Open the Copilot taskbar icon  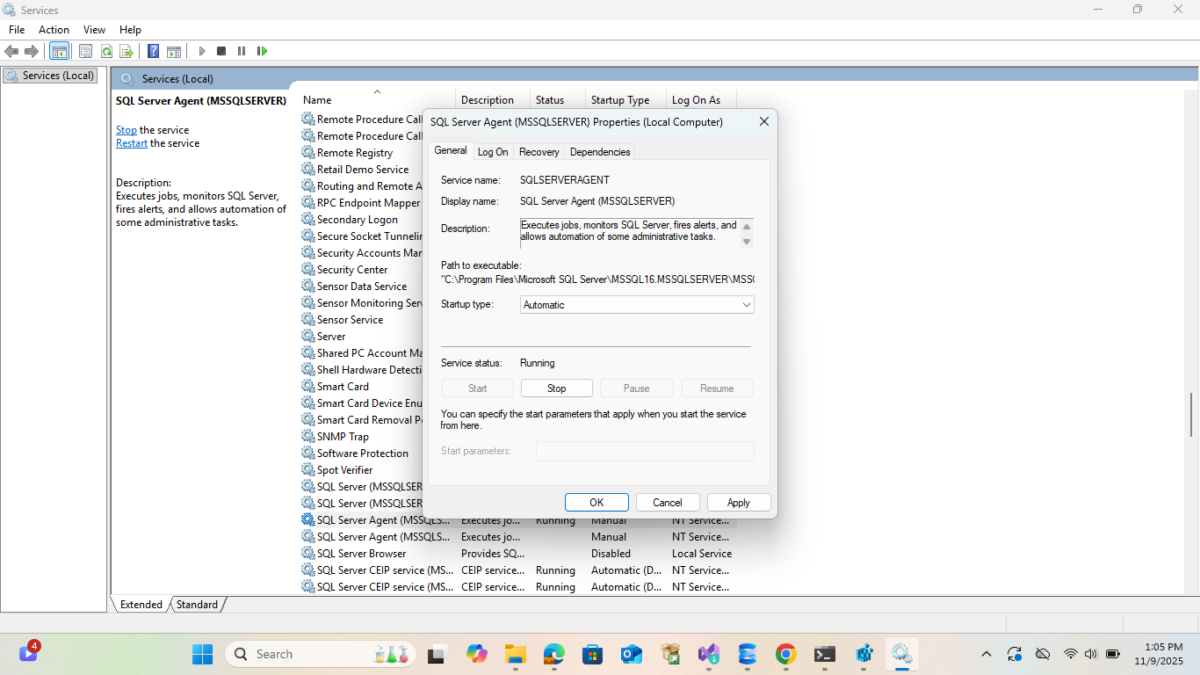477,654
